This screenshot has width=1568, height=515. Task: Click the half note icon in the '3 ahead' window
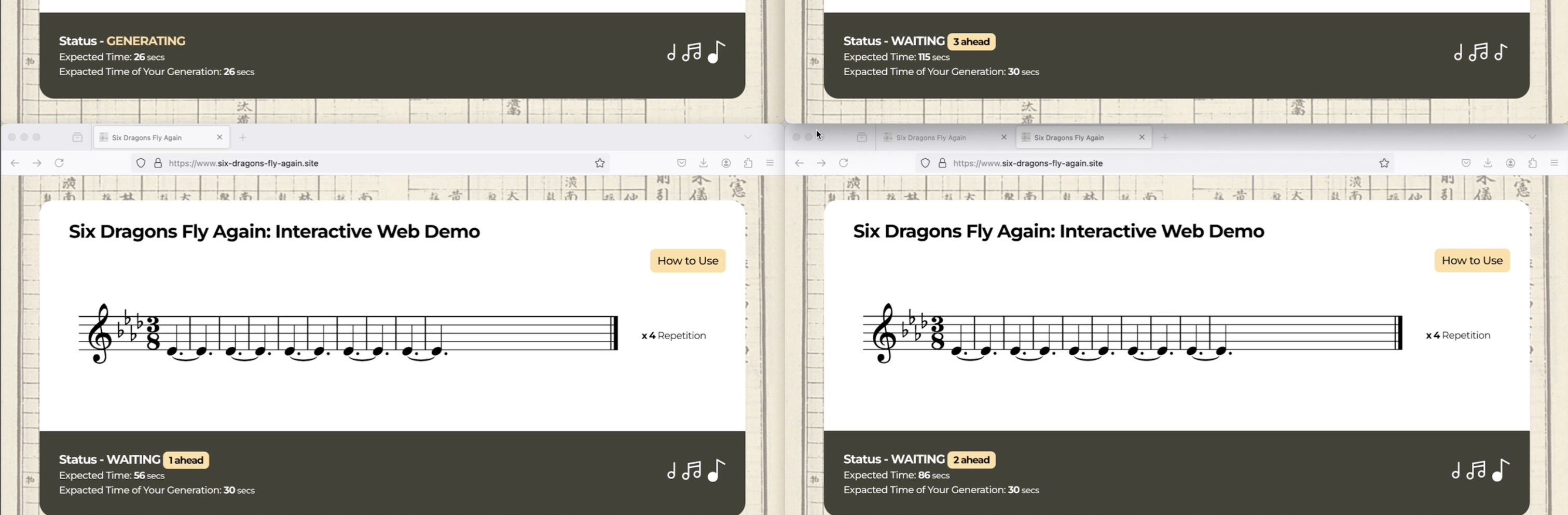pos(1458,53)
